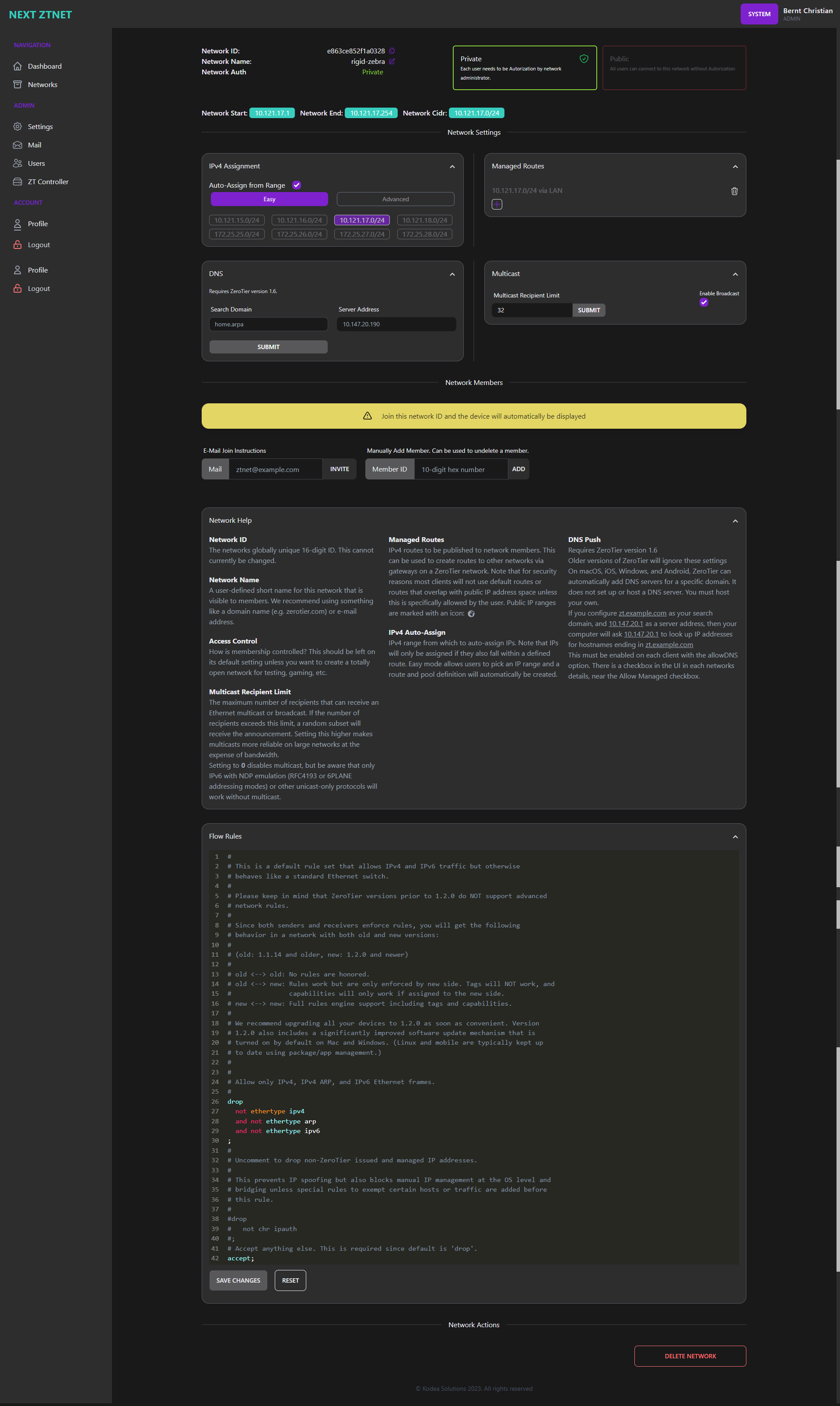Click the Settings gear icon in the sidebar
The image size is (840, 1406).
coord(17,127)
